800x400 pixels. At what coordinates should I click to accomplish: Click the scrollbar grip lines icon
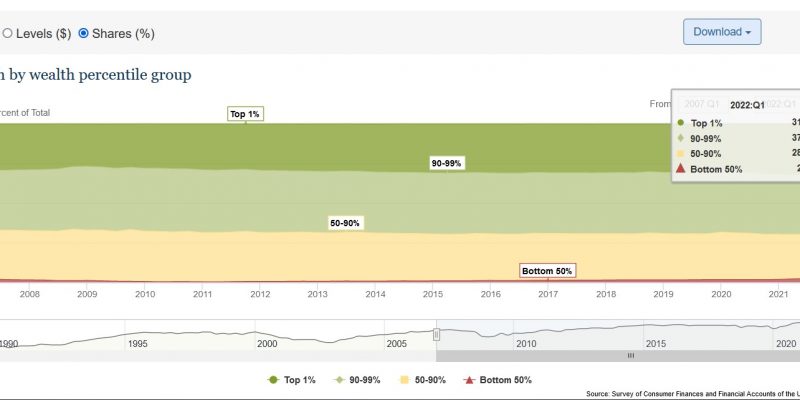pos(631,355)
